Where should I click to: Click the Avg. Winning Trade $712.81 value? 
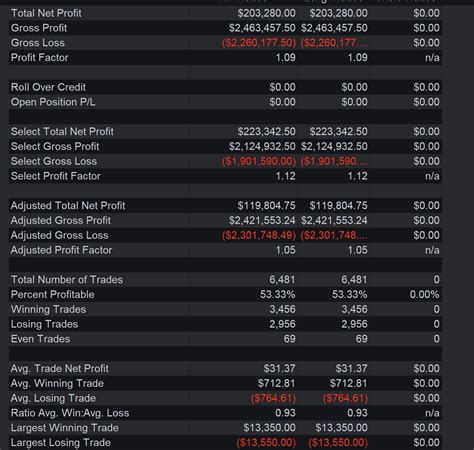pyautogui.click(x=276, y=383)
